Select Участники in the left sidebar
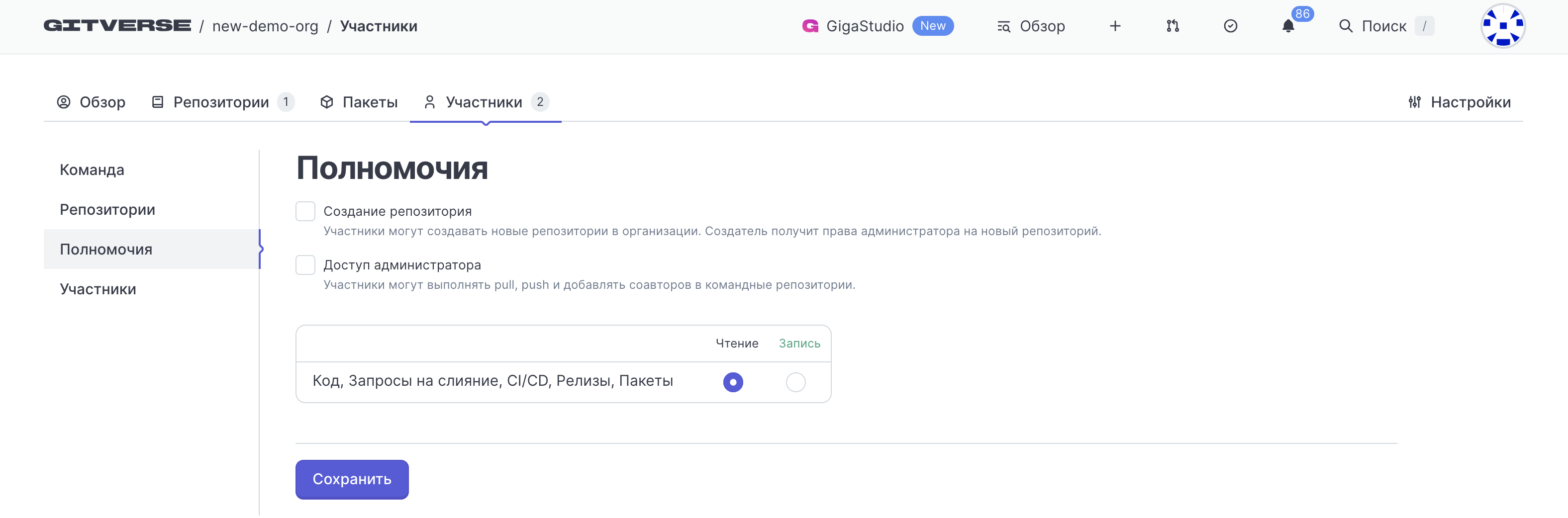1568x518 pixels. 98,289
